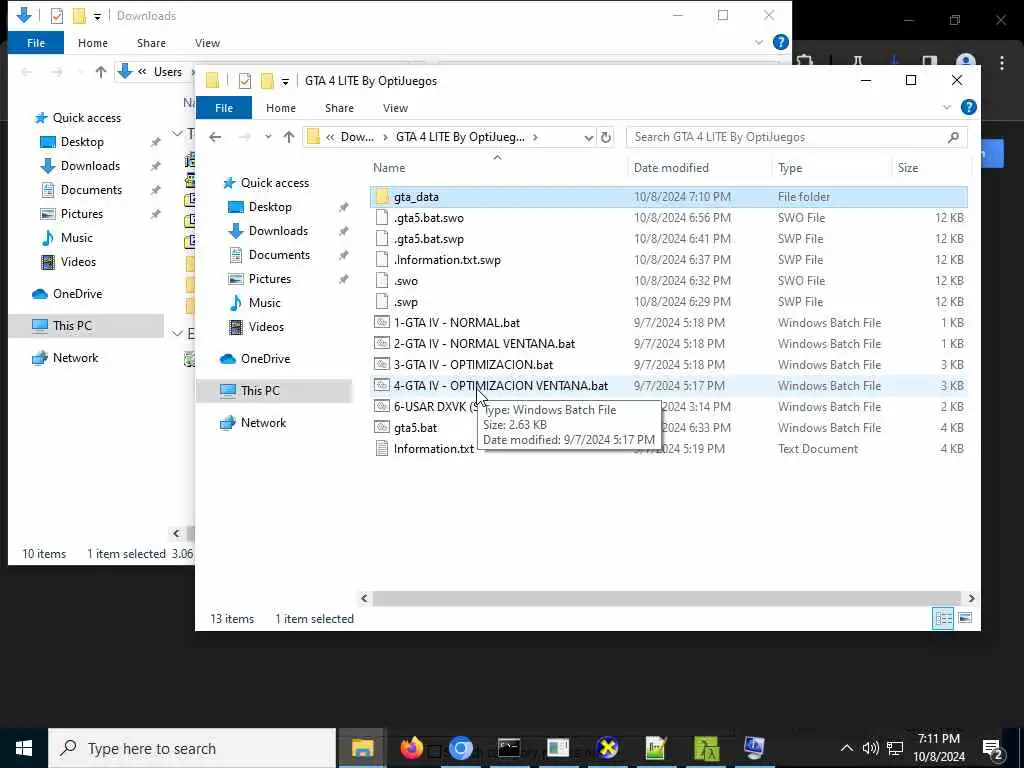Open quick access toolbar dropdown in Downloads title bar
Screen dimensions: 1024x768
[x=97, y=16]
